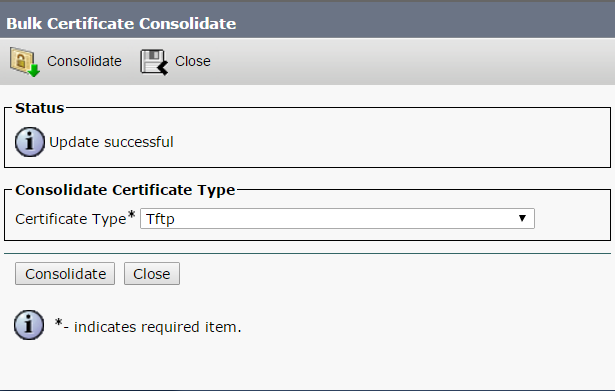Image resolution: width=615 pixels, height=391 pixels.
Task: Click the Status info icon beside Update successful
Action: [30, 142]
